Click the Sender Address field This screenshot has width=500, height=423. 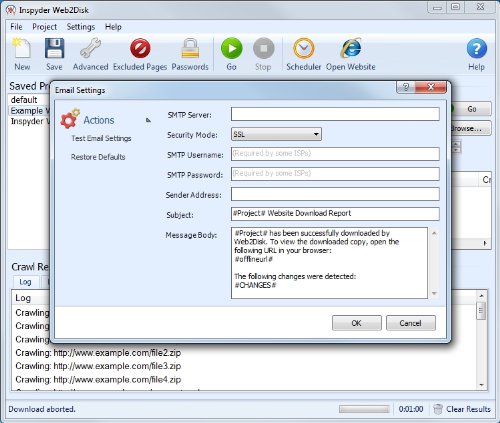pyautogui.click(x=335, y=194)
